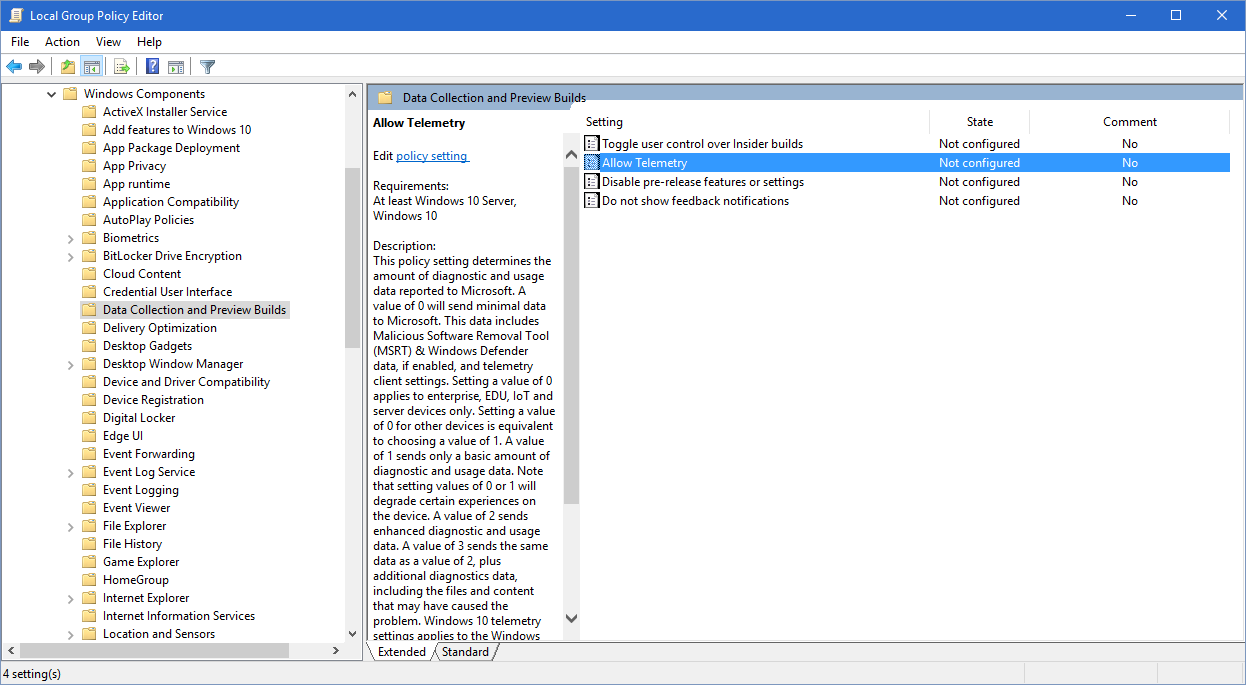This screenshot has height=685, width=1246.
Task: Click description pane scroll down arrow
Action: point(571,619)
